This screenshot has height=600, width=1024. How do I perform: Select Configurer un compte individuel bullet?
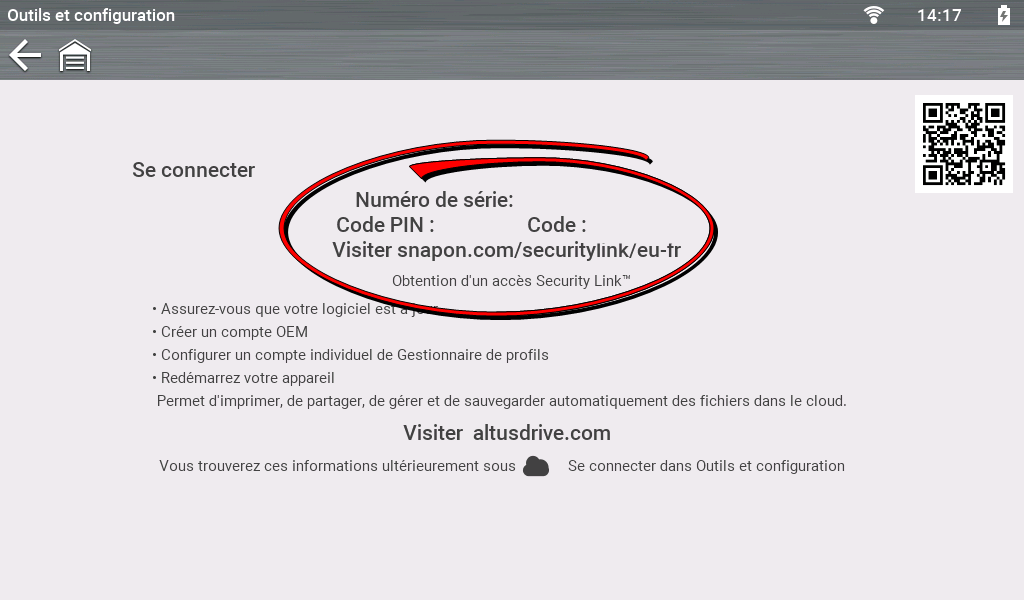(354, 355)
